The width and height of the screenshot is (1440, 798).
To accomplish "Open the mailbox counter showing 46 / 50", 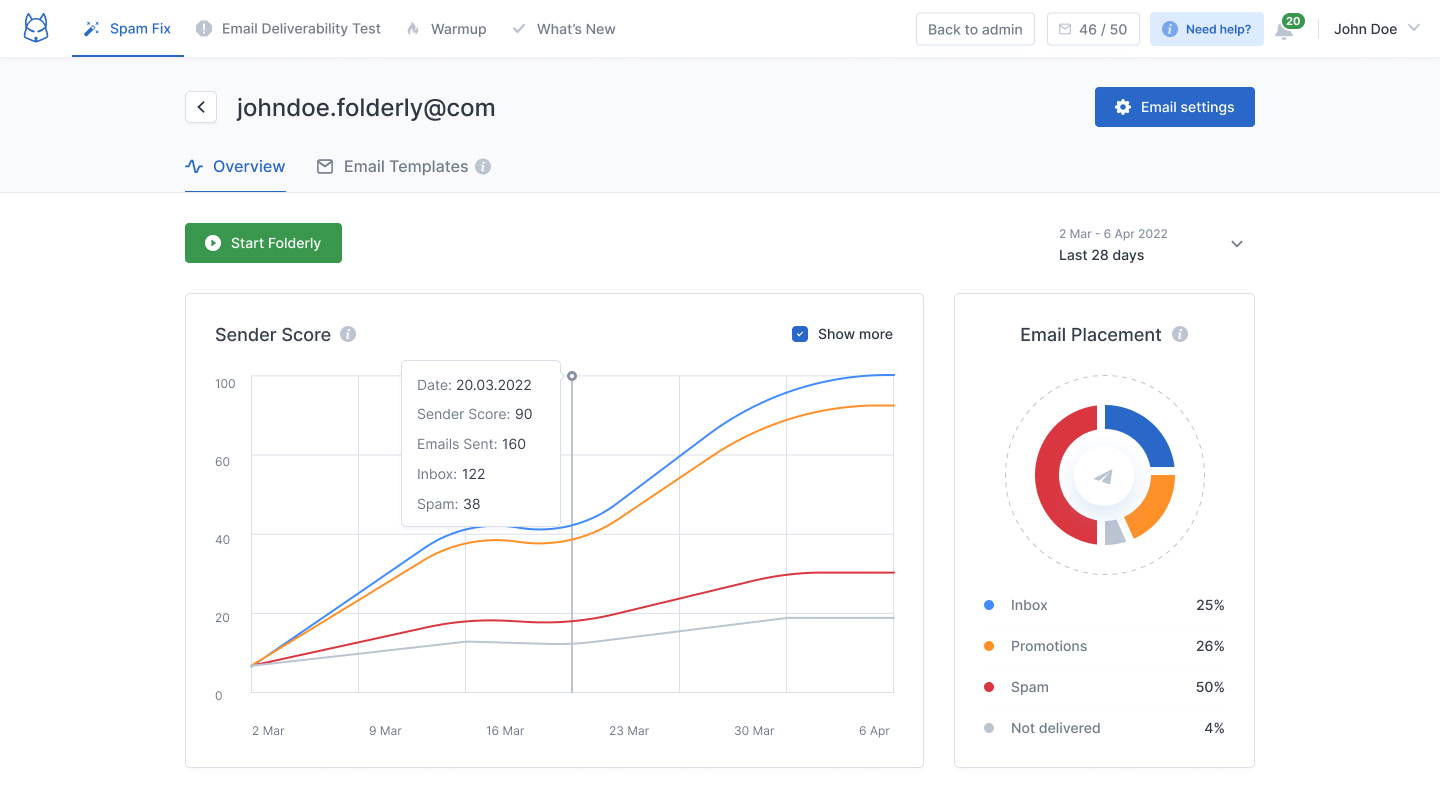I will (1093, 28).
